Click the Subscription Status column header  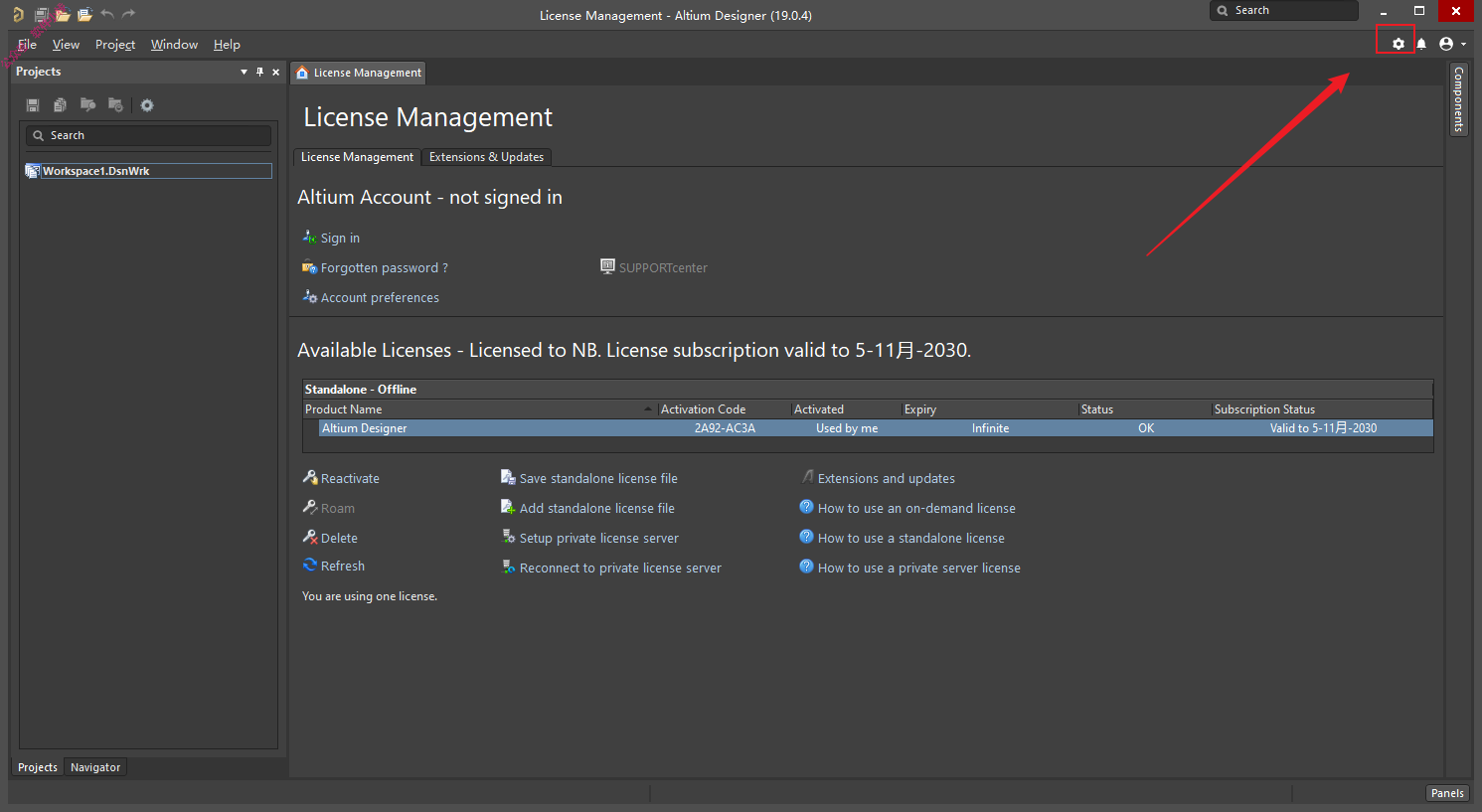1321,409
